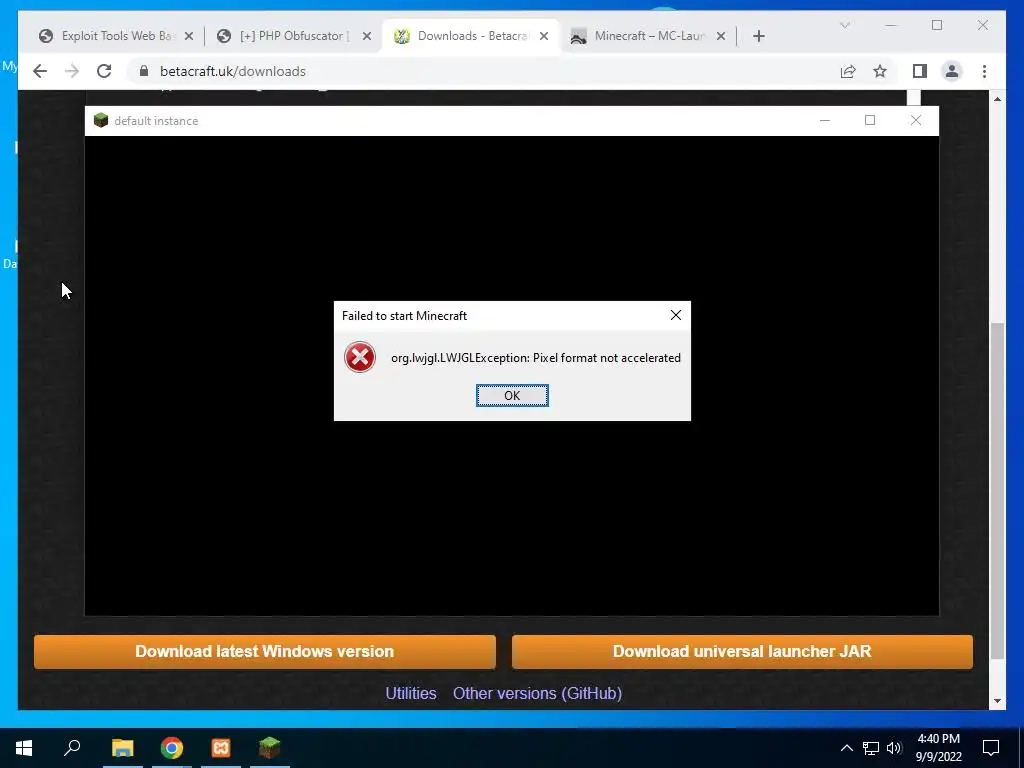Open the Other versions (GitHub) link
This screenshot has height=768, width=1024.
(x=537, y=693)
